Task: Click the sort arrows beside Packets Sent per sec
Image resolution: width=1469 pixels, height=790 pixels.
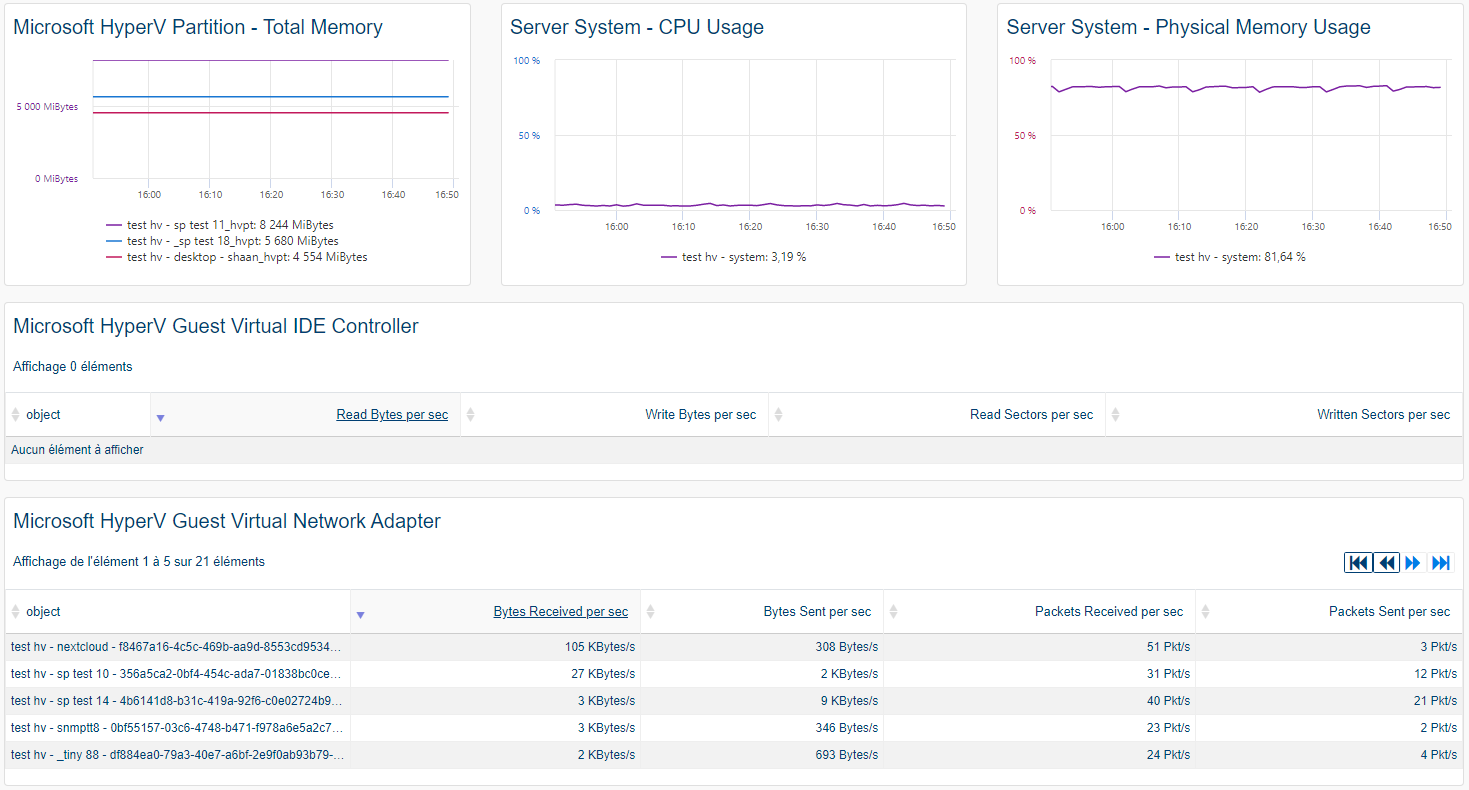Action: click(1205, 611)
